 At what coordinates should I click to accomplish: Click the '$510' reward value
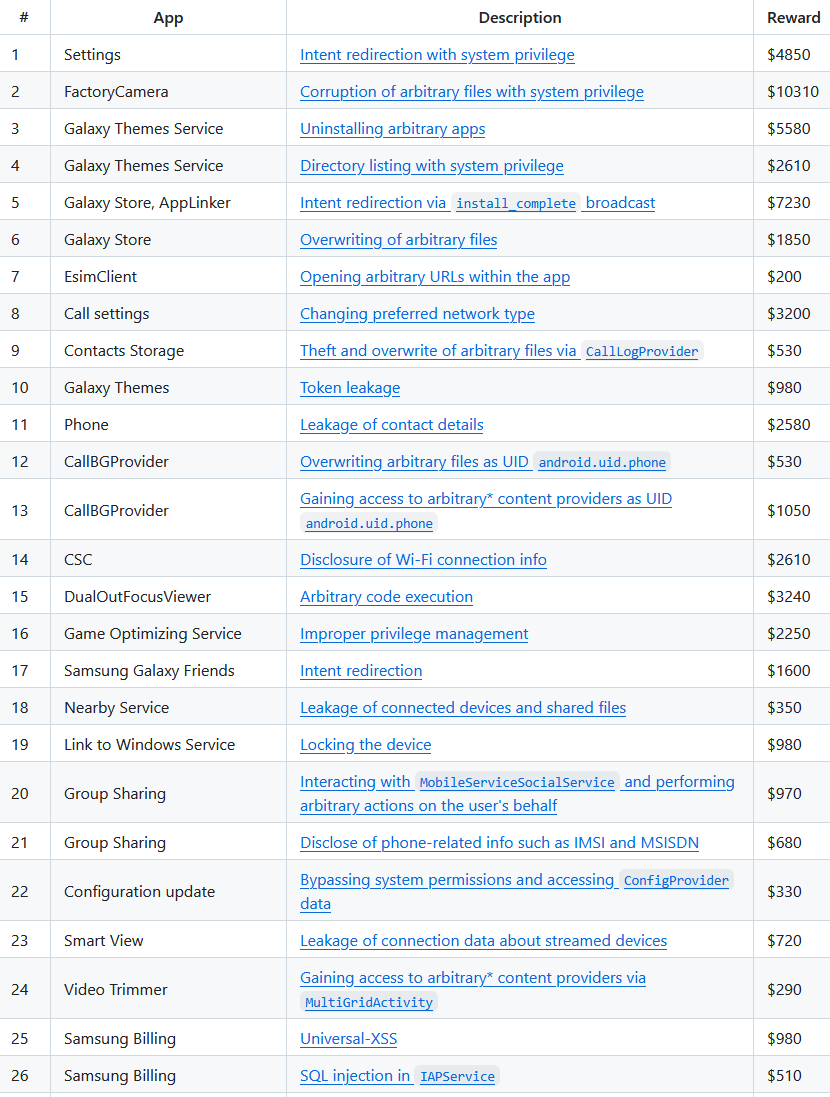[x=785, y=1076]
